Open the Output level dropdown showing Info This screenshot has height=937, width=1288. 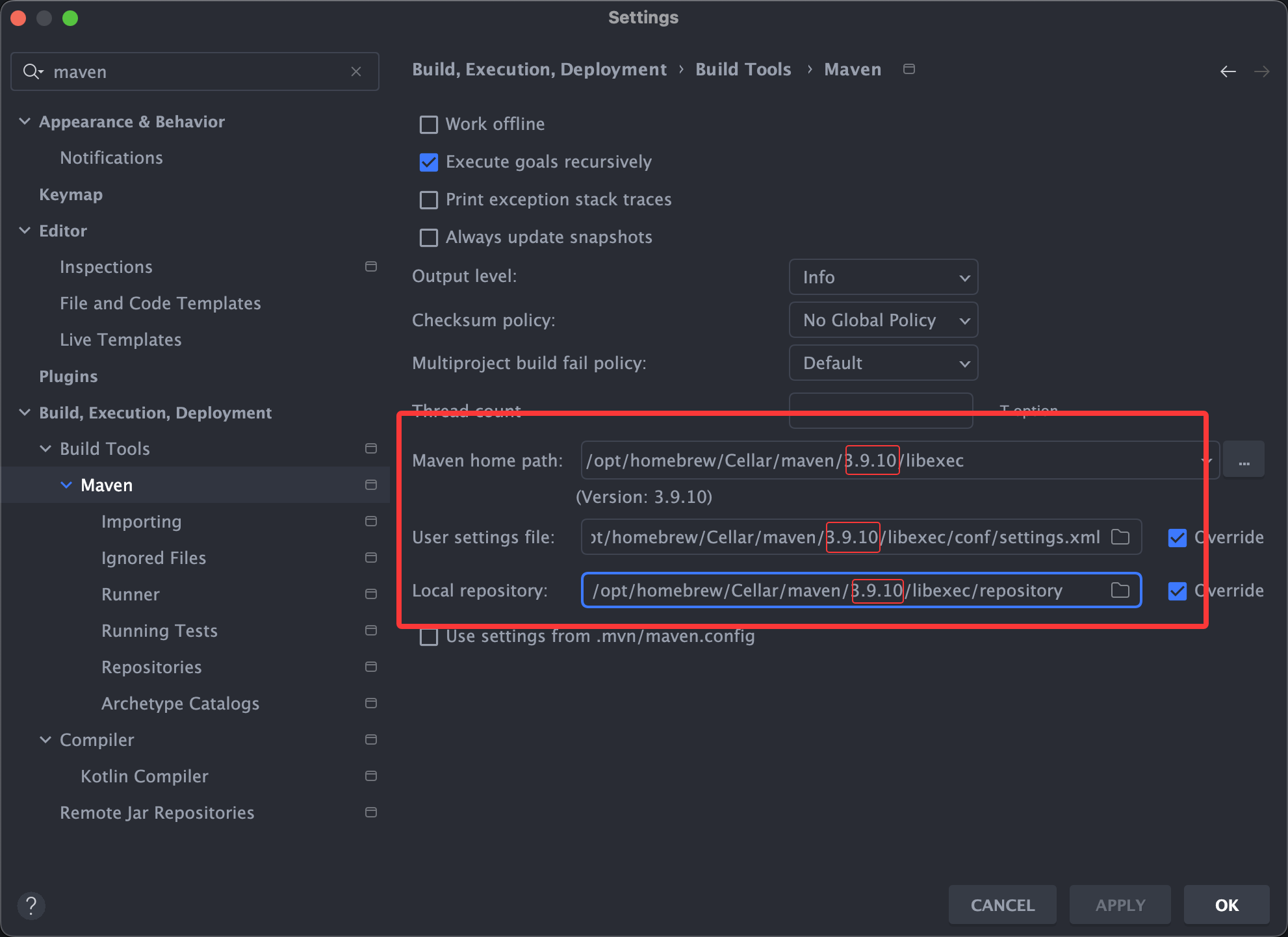click(883, 277)
